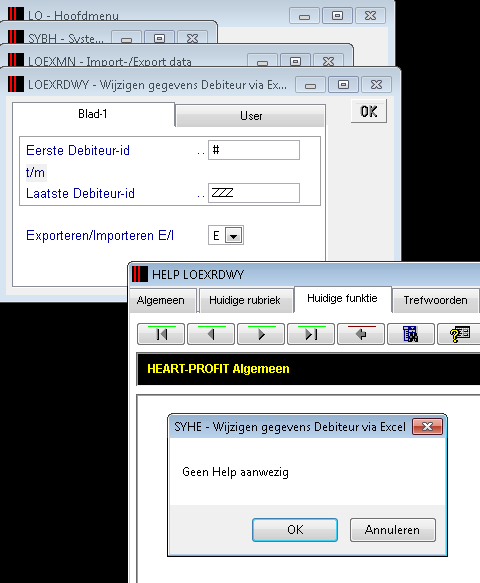Open the Exporteren/Importeren E/I dropdown
480x583 pixels.
(x=233, y=236)
